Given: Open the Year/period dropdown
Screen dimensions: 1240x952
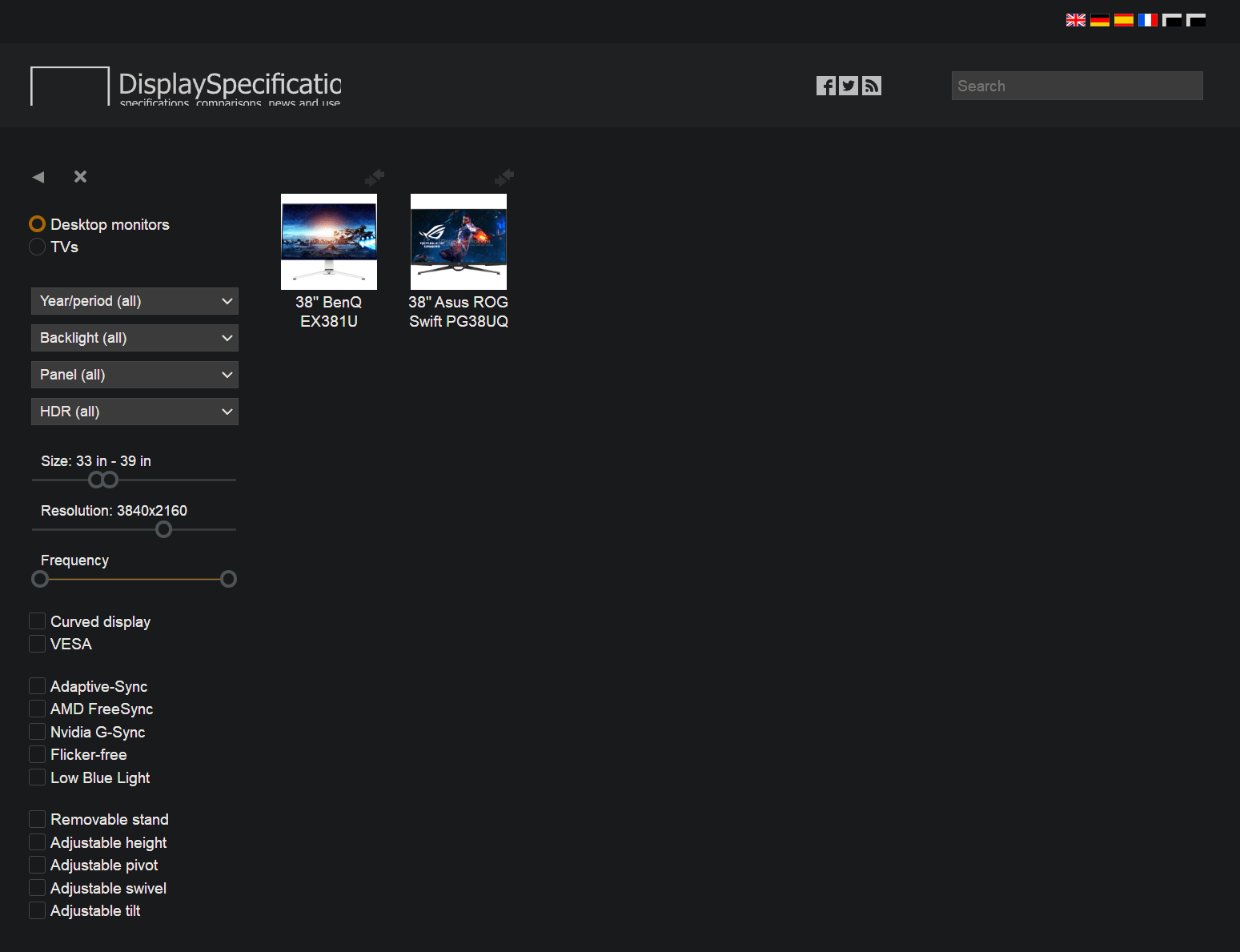Looking at the screenshot, I should [134, 301].
